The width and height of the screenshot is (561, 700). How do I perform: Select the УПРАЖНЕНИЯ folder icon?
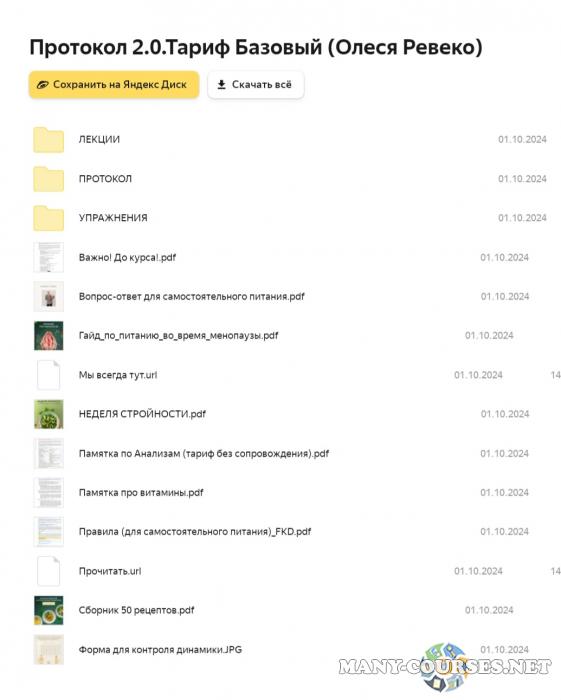[x=49, y=218]
